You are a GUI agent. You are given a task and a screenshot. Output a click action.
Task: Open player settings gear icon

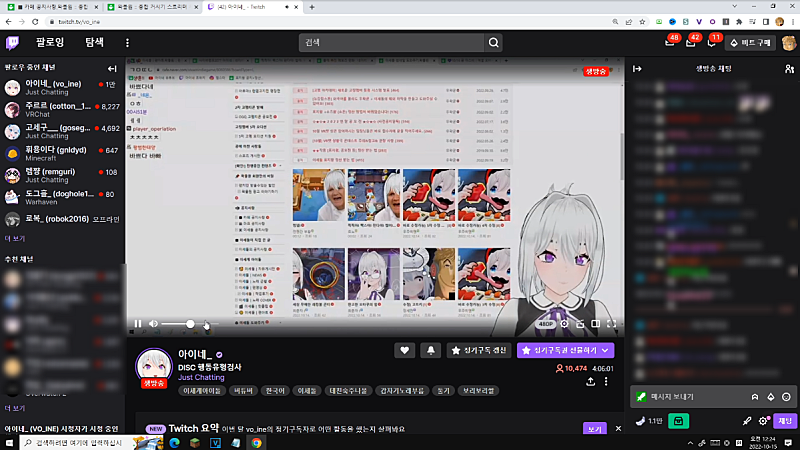tap(564, 323)
